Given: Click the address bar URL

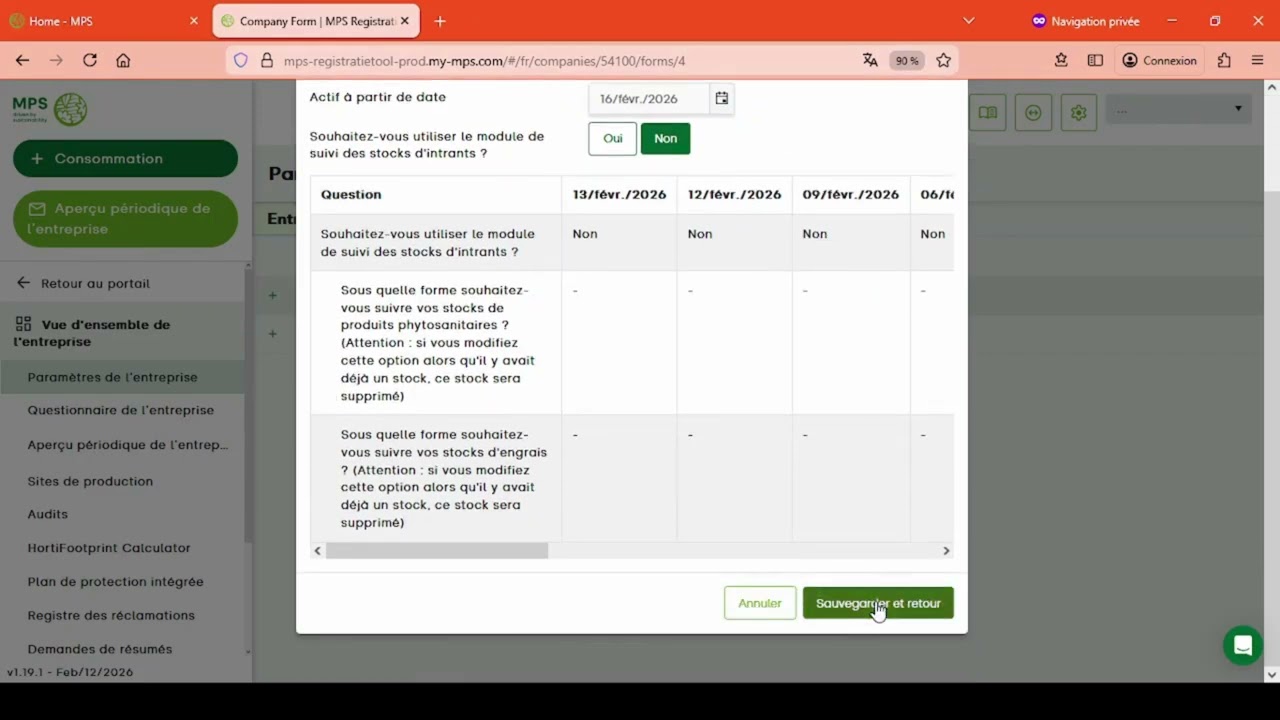Looking at the screenshot, I should click(x=484, y=61).
